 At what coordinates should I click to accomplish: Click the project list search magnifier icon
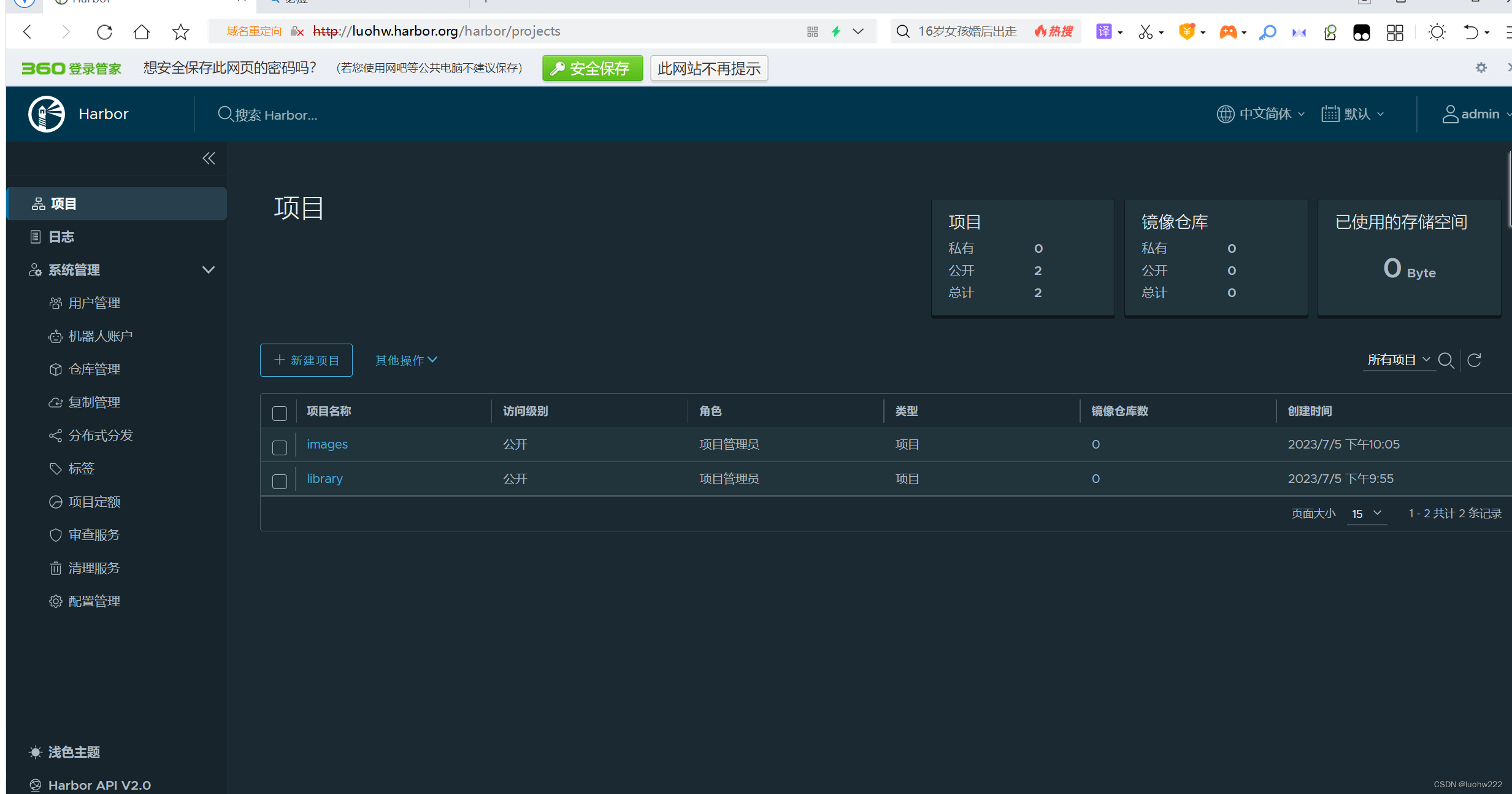point(1446,360)
